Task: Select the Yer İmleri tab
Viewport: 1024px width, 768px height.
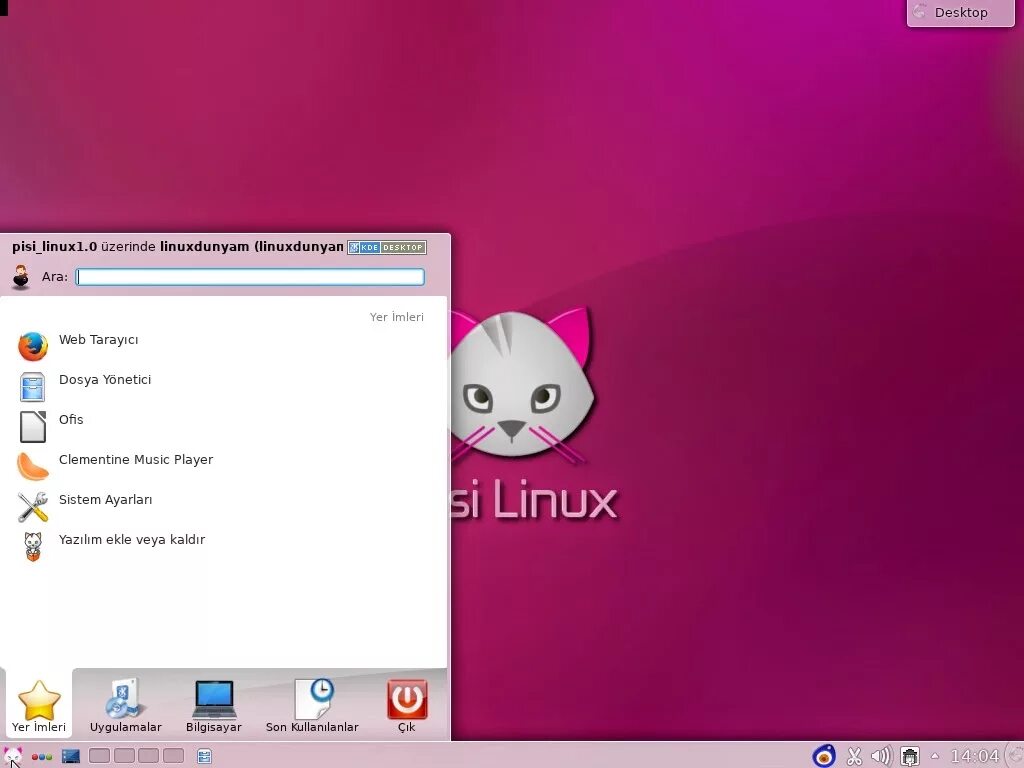Action: point(39,705)
